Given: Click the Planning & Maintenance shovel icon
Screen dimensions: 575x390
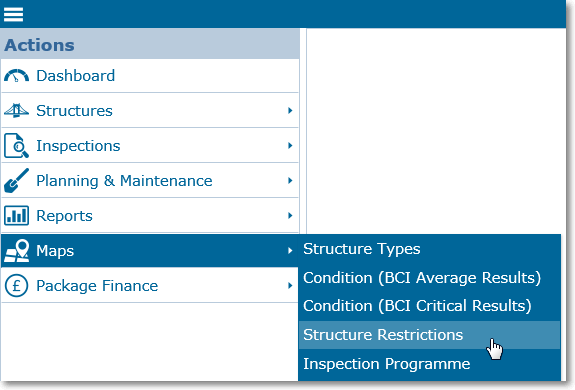Looking at the screenshot, I should 16,180.
